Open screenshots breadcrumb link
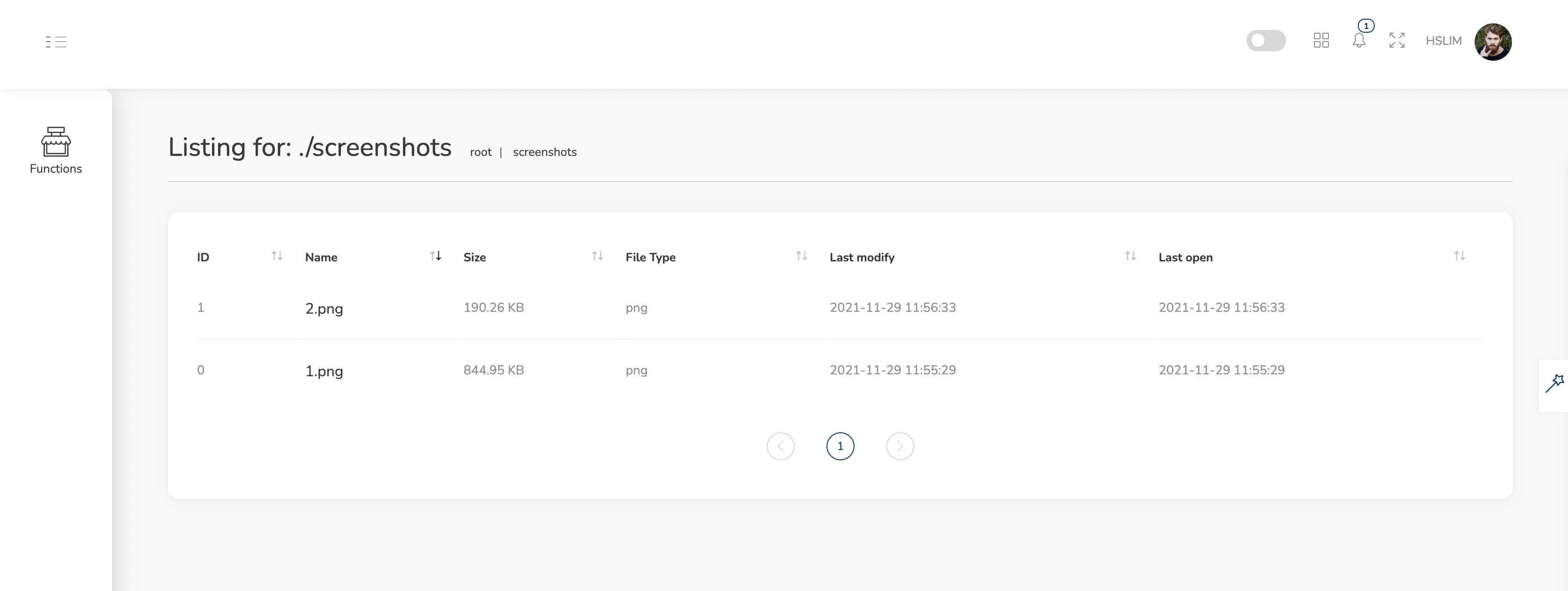Image resolution: width=1568 pixels, height=591 pixels. point(544,152)
